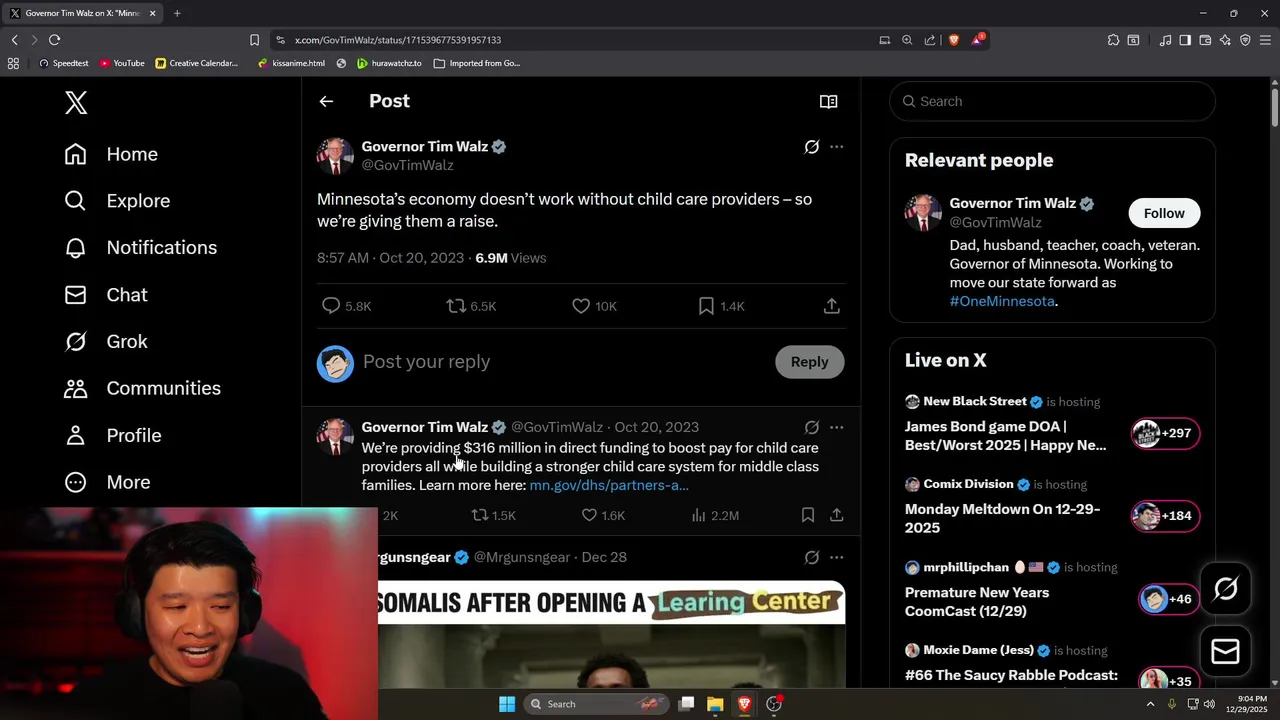Viewport: 1280px width, 720px height.
Task: Like the main post with 10K likes
Action: (x=594, y=306)
